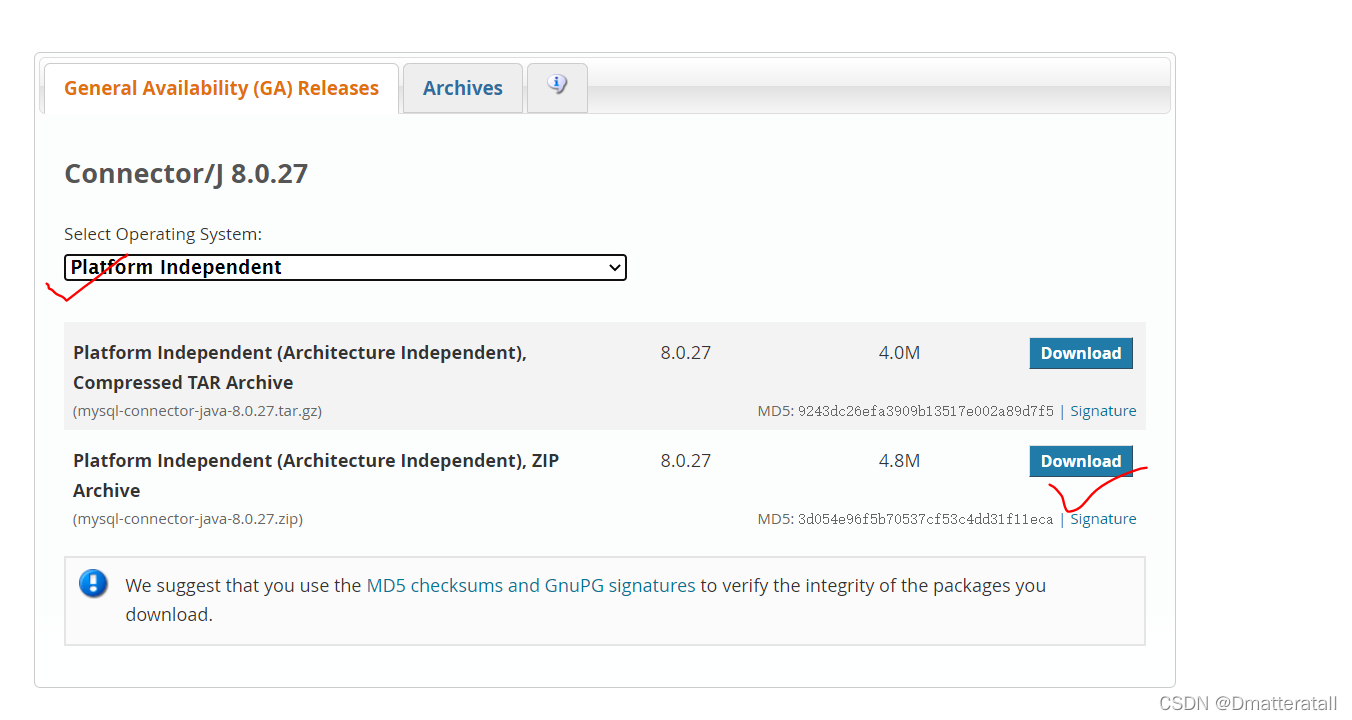Image resolution: width=1352 pixels, height=720 pixels.
Task: Select the MD5 hash for the tar.gz
Action: [925, 411]
